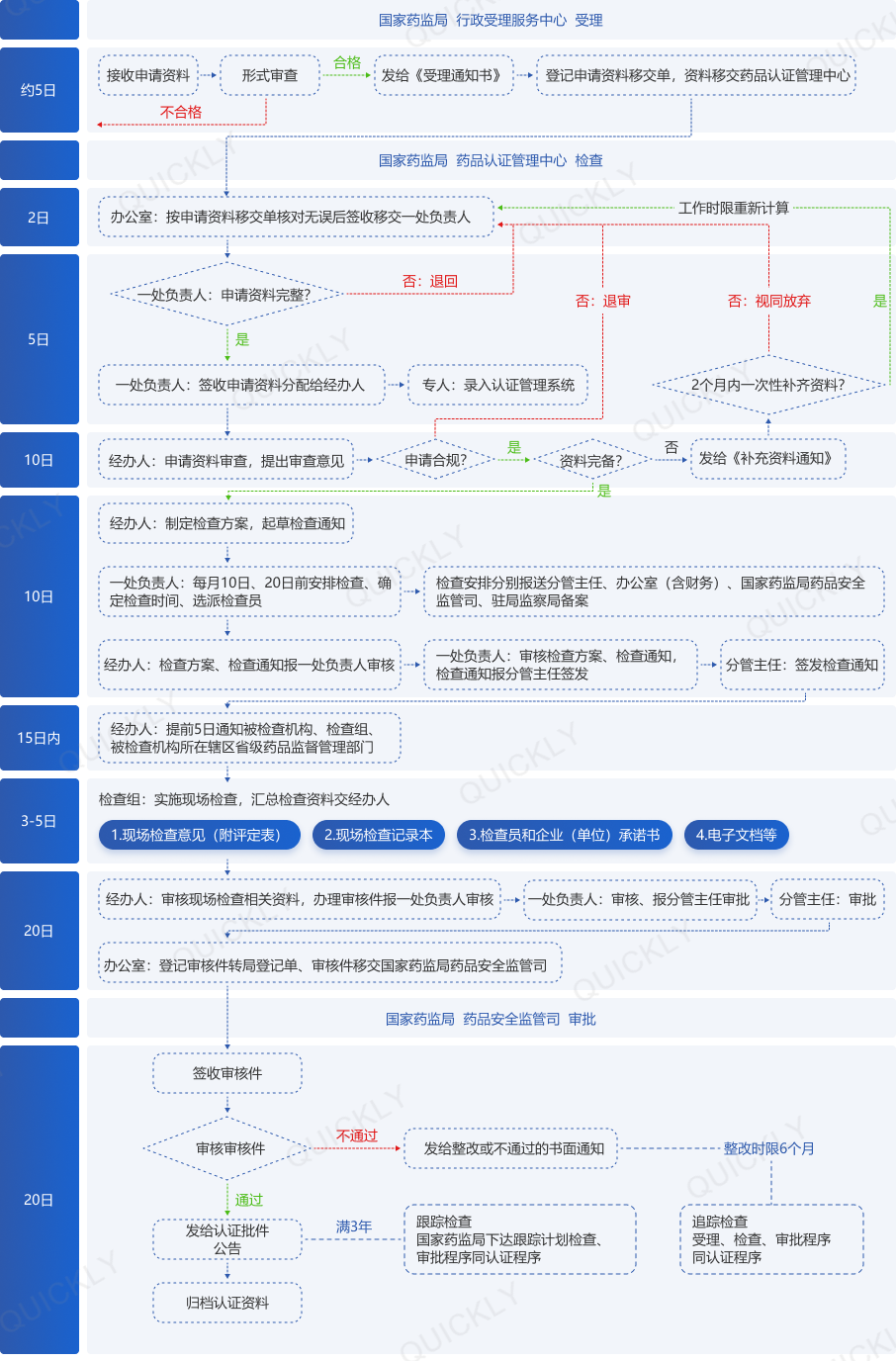Click the 分管主任:签发检查通知 box
The image size is (896, 1361).
coord(802,665)
